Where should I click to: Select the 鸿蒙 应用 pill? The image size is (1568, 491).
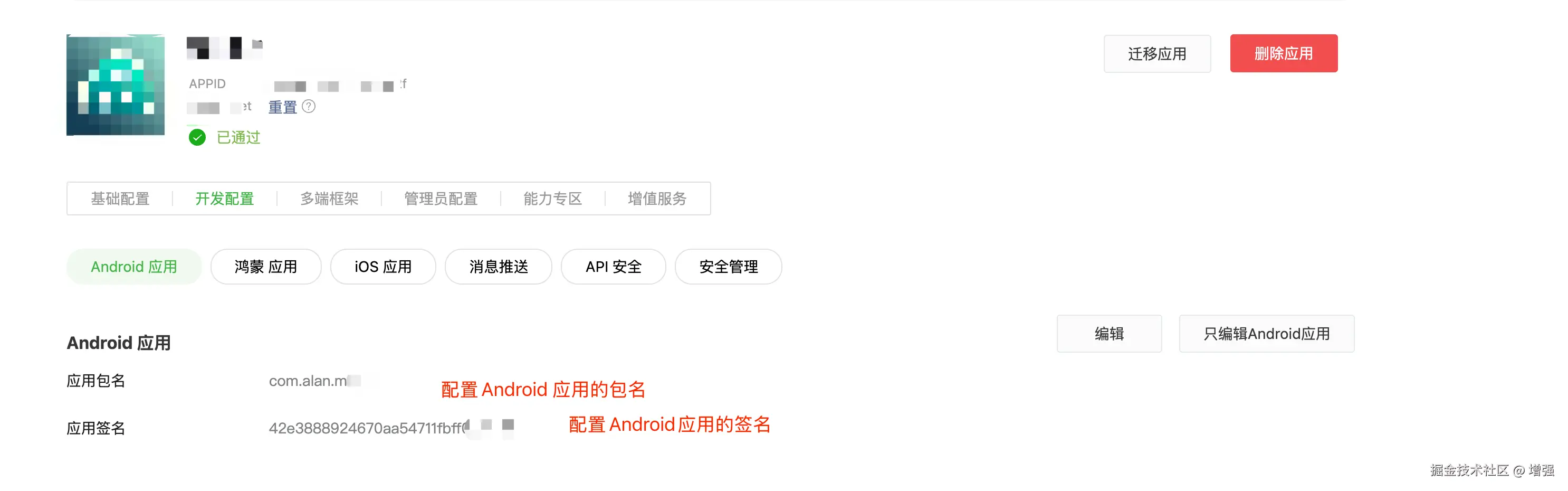(x=266, y=267)
